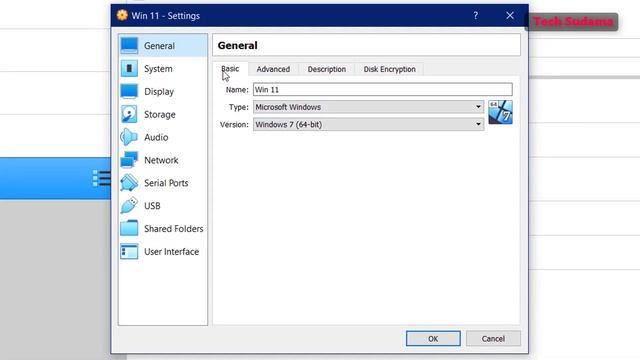Screen dimensions: 640x360
Task: Select the Network text label
Action: point(161,160)
